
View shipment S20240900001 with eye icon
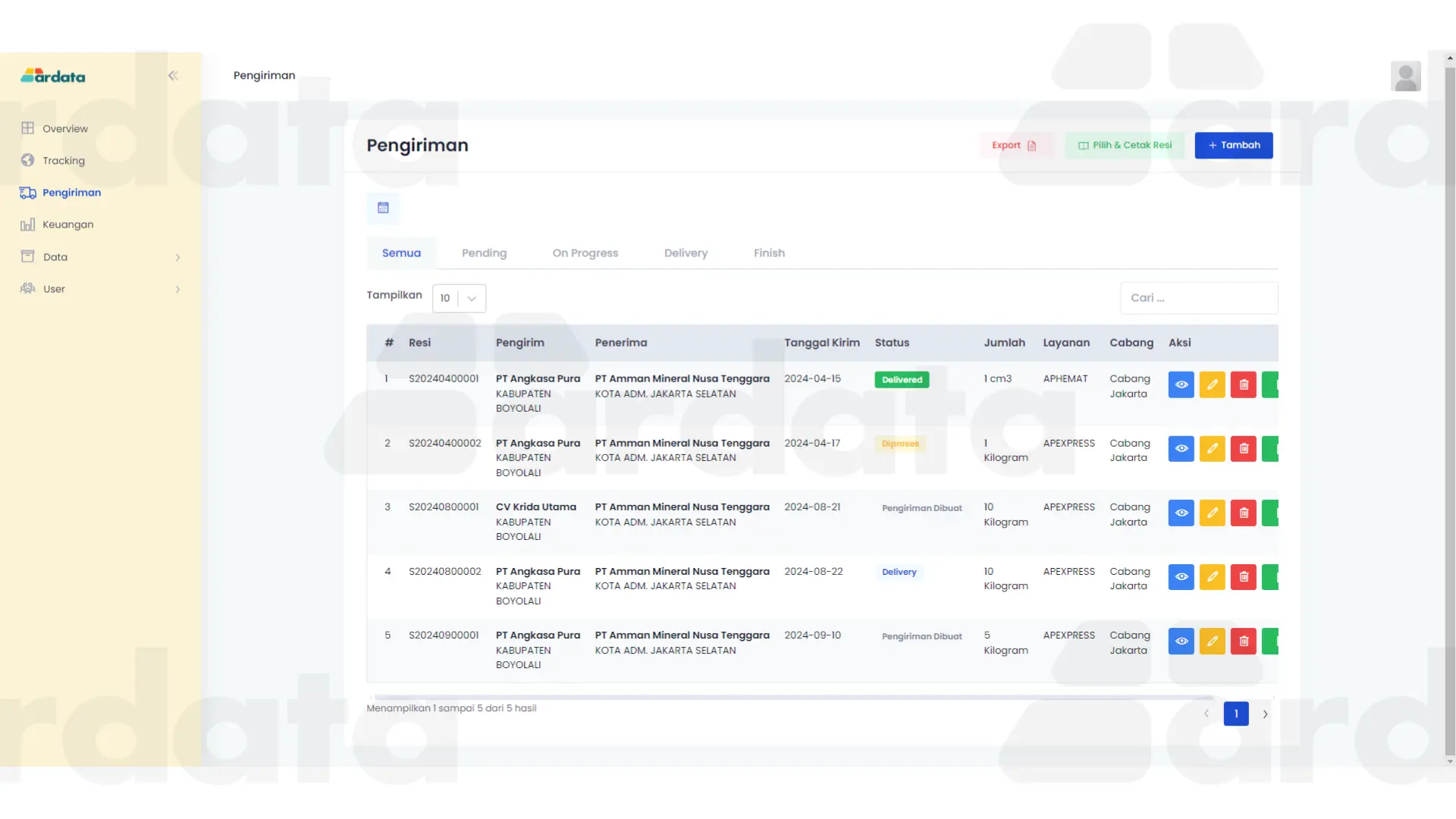click(1181, 642)
